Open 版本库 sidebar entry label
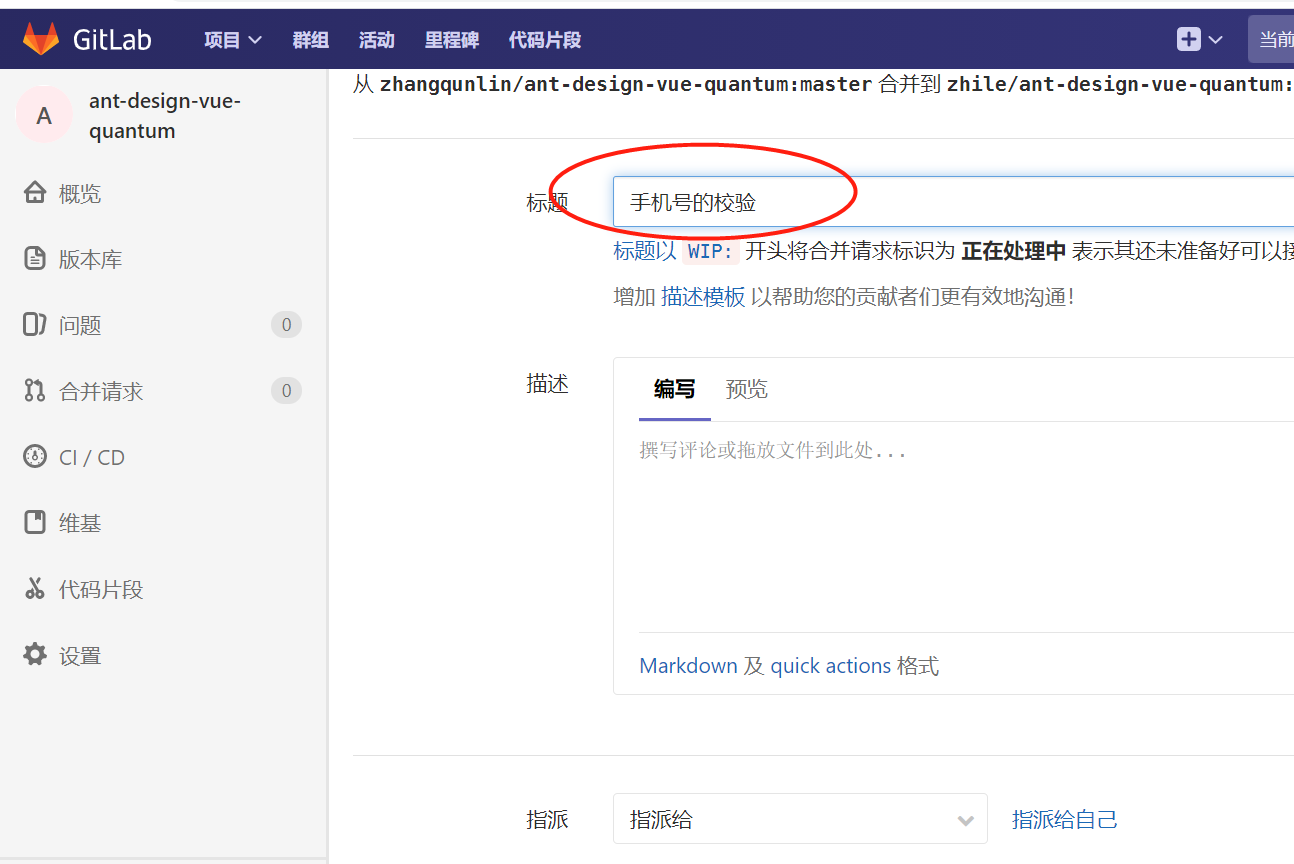The width and height of the screenshot is (1294, 864). [90, 260]
